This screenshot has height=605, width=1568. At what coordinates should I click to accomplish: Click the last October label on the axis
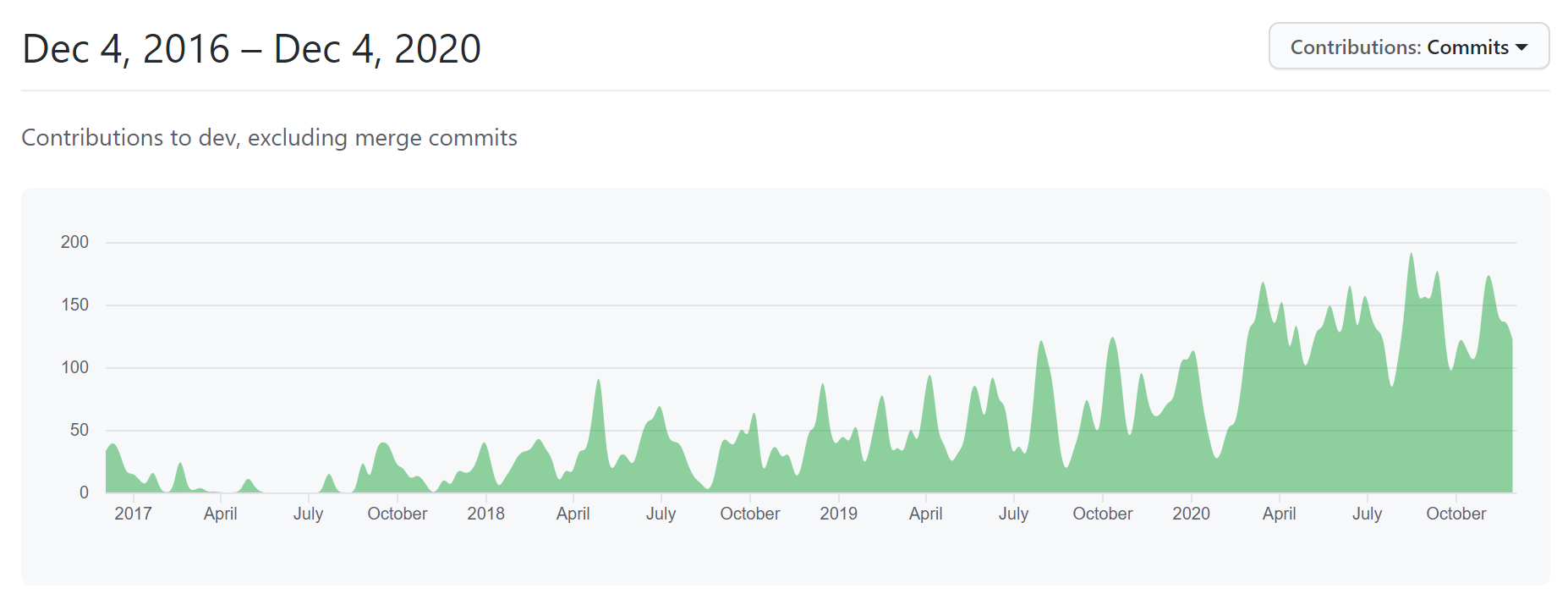(1456, 514)
